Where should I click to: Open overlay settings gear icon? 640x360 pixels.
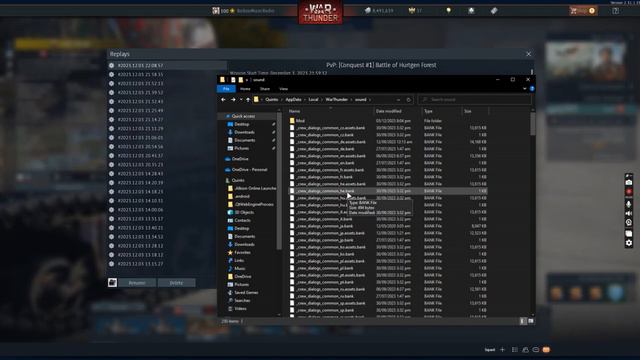tap(629, 243)
